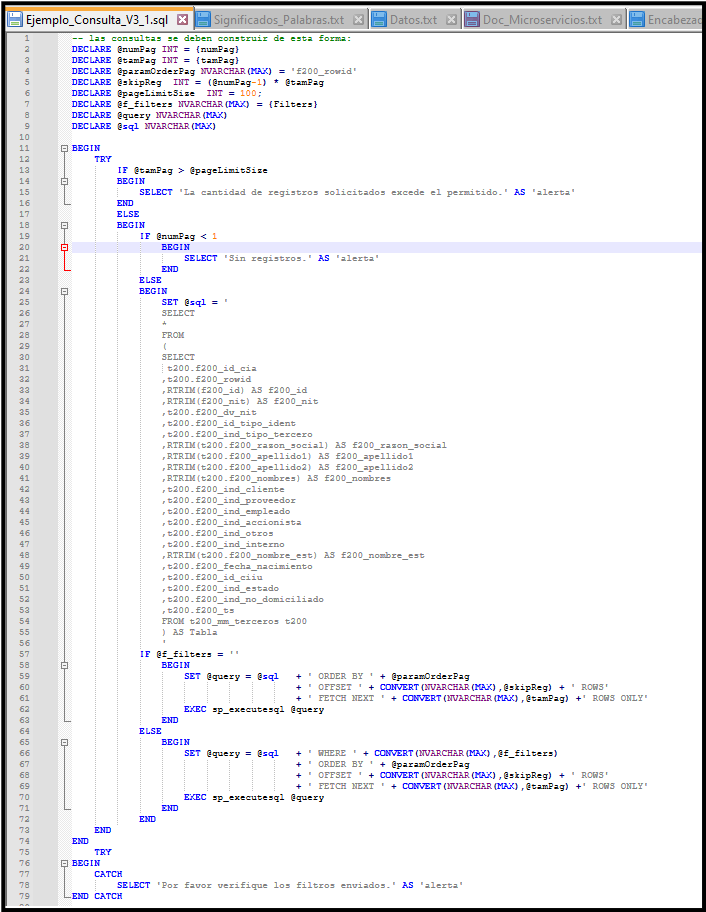Click the file icon on Datos.txt tab
706x912 pixels.
(379, 20)
